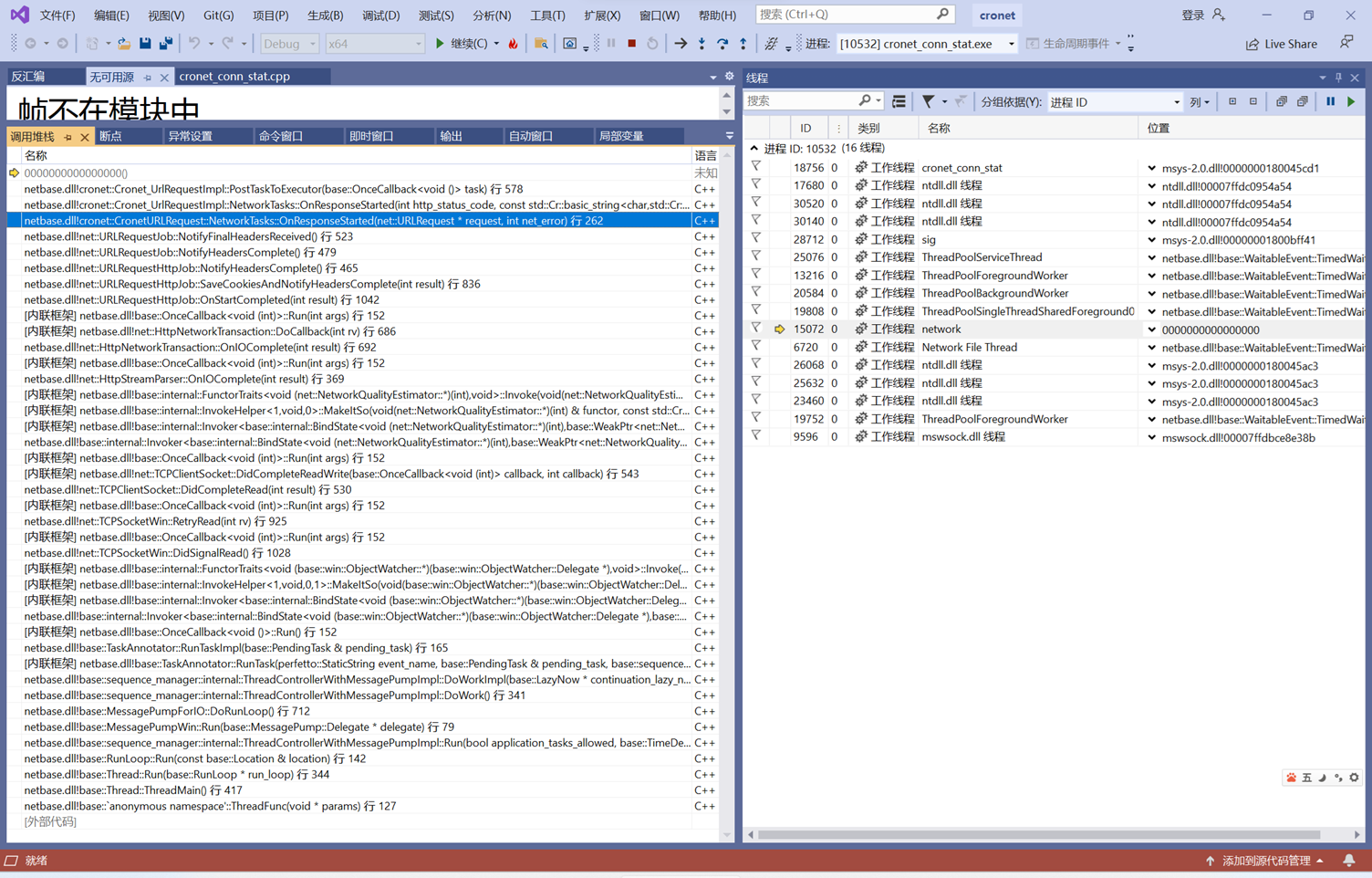The width and height of the screenshot is (1372, 878).
Task: Click the filter funnel in Threads panel
Action: (928, 102)
